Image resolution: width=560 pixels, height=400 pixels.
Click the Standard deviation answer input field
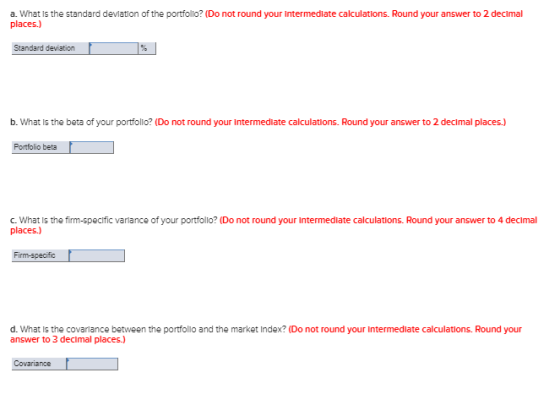[x=114, y=48]
